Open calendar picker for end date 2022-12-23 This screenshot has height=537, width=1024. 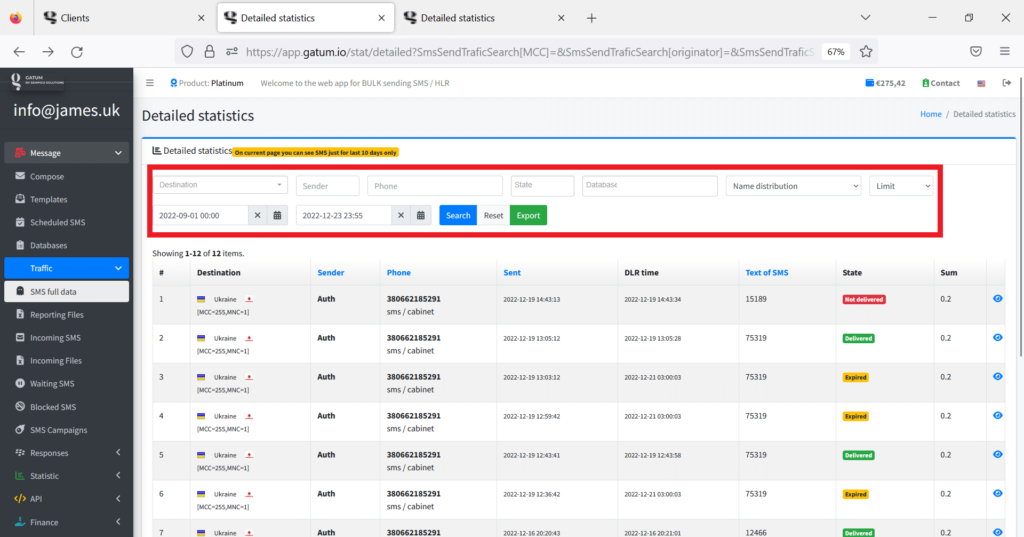421,215
